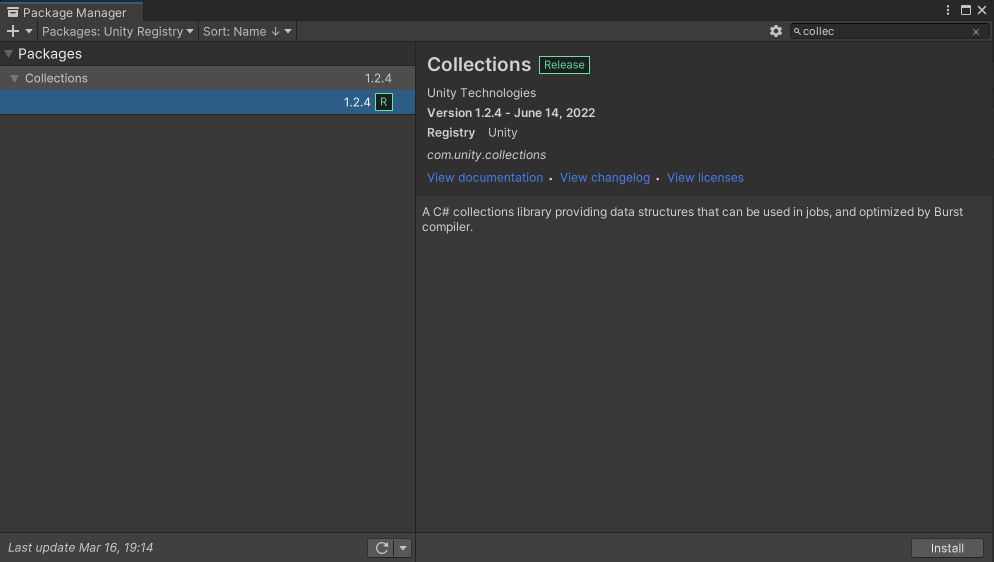Viewport: 994px width, 562px height.
Task: Click the magnifier icon in the search box
Action: pyautogui.click(x=797, y=32)
